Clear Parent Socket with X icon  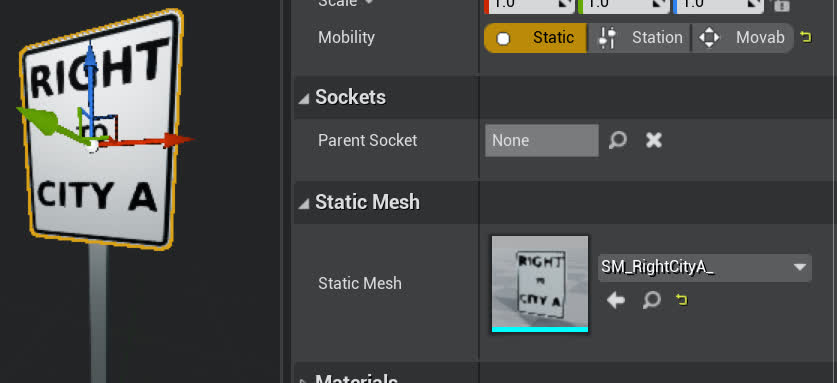click(x=654, y=140)
